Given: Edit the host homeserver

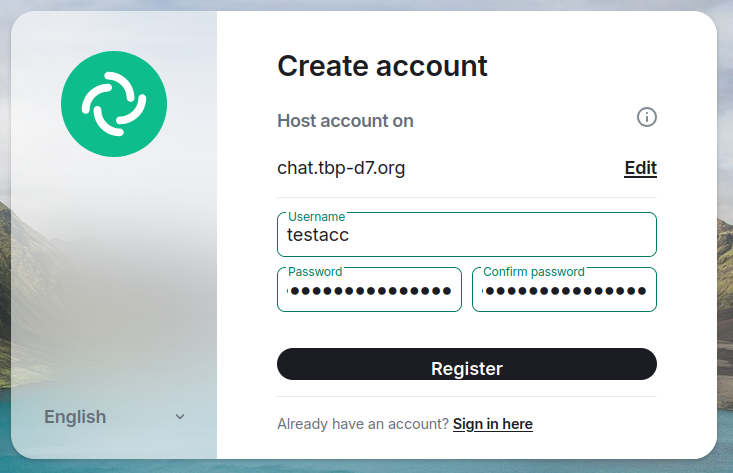Looking at the screenshot, I should 640,168.
